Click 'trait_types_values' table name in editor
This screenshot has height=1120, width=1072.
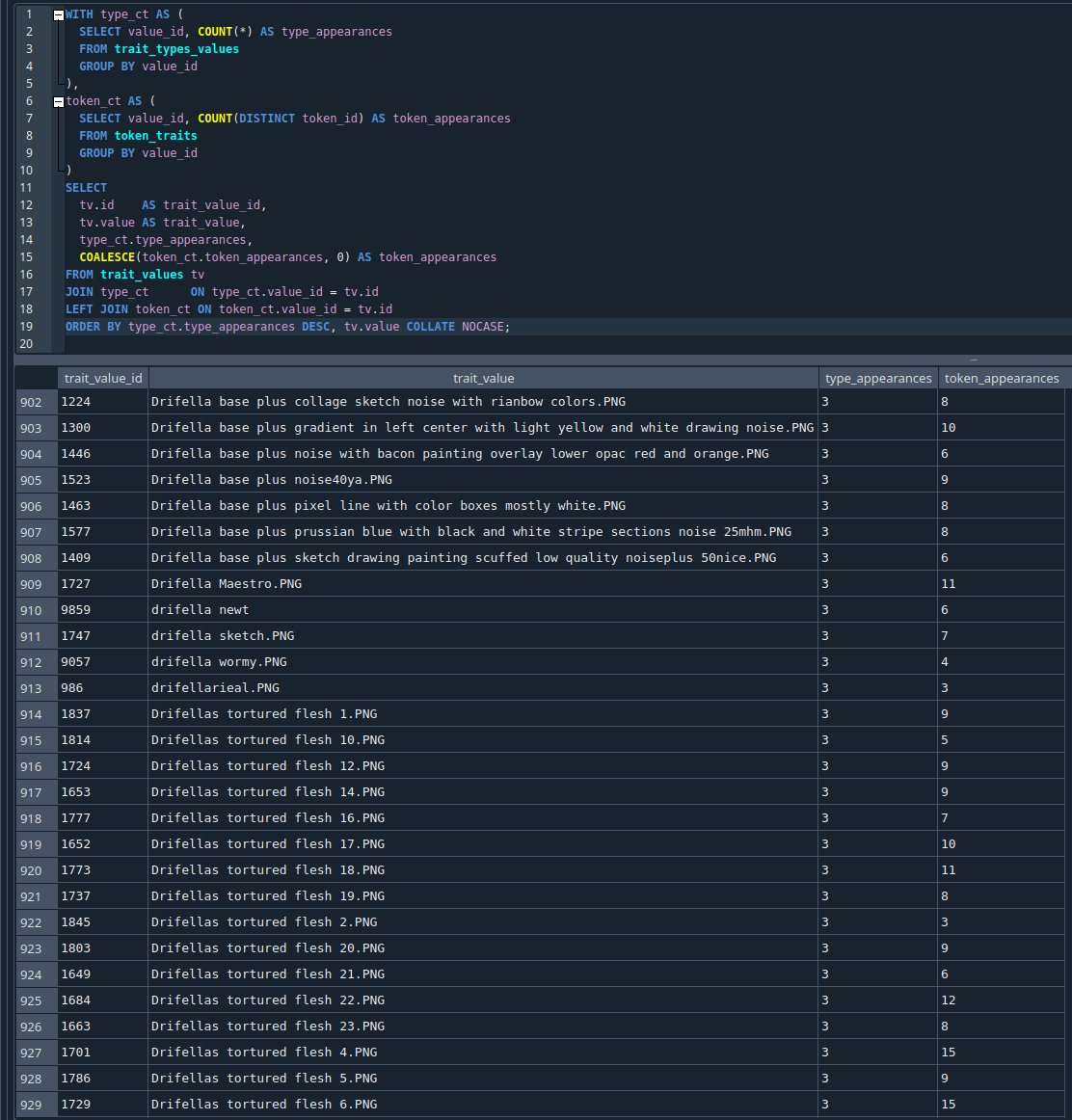176,49
